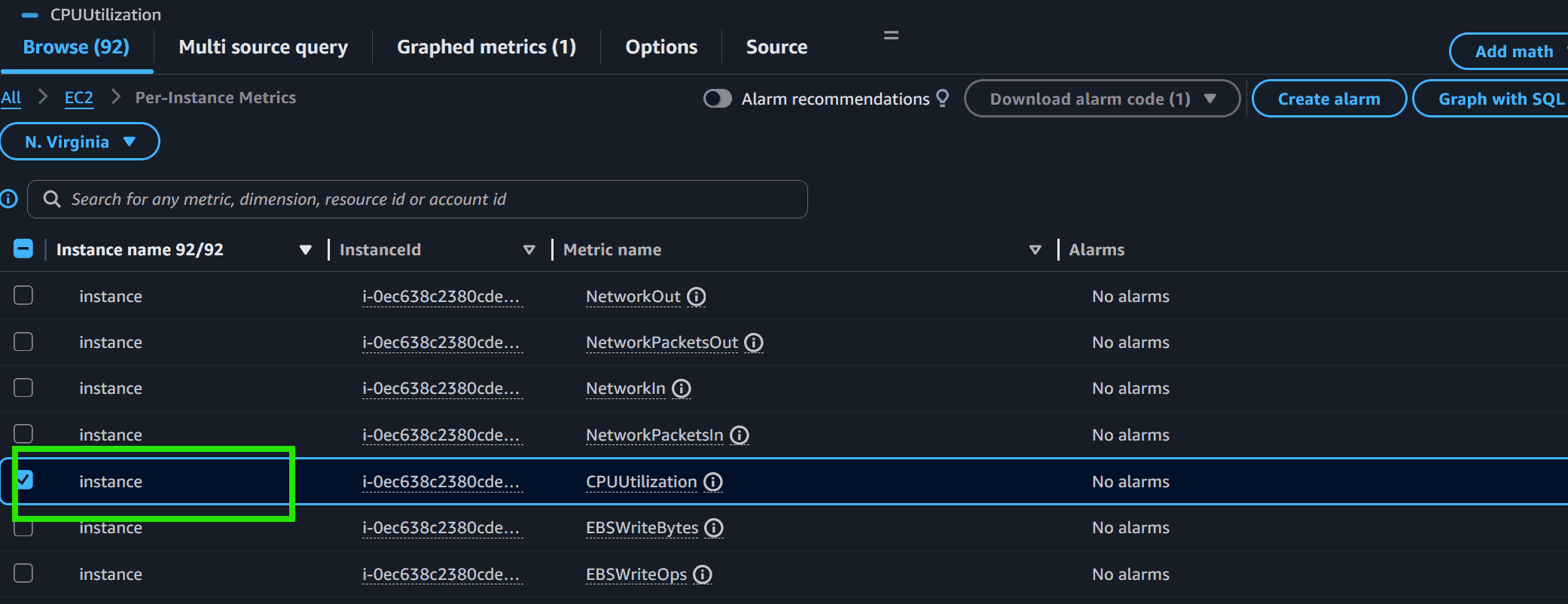
Task: Expand the Download alarm code dropdown
Action: click(x=1102, y=99)
